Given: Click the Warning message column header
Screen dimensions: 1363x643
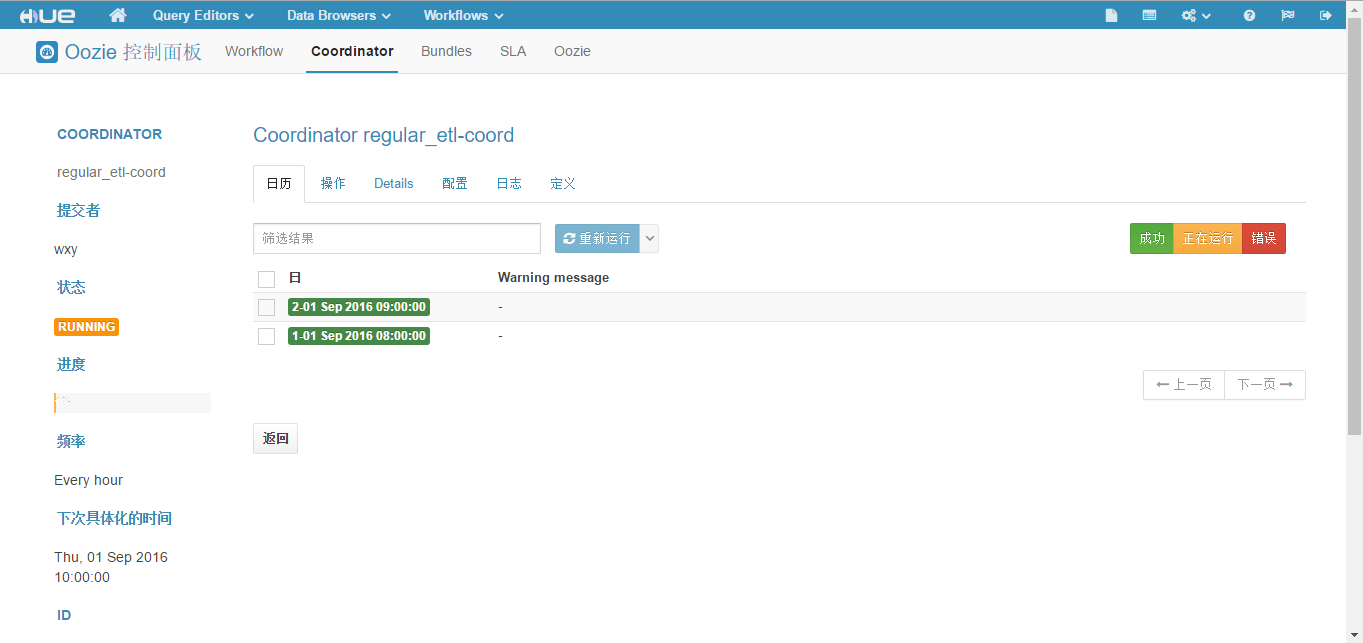Looking at the screenshot, I should pos(553,277).
